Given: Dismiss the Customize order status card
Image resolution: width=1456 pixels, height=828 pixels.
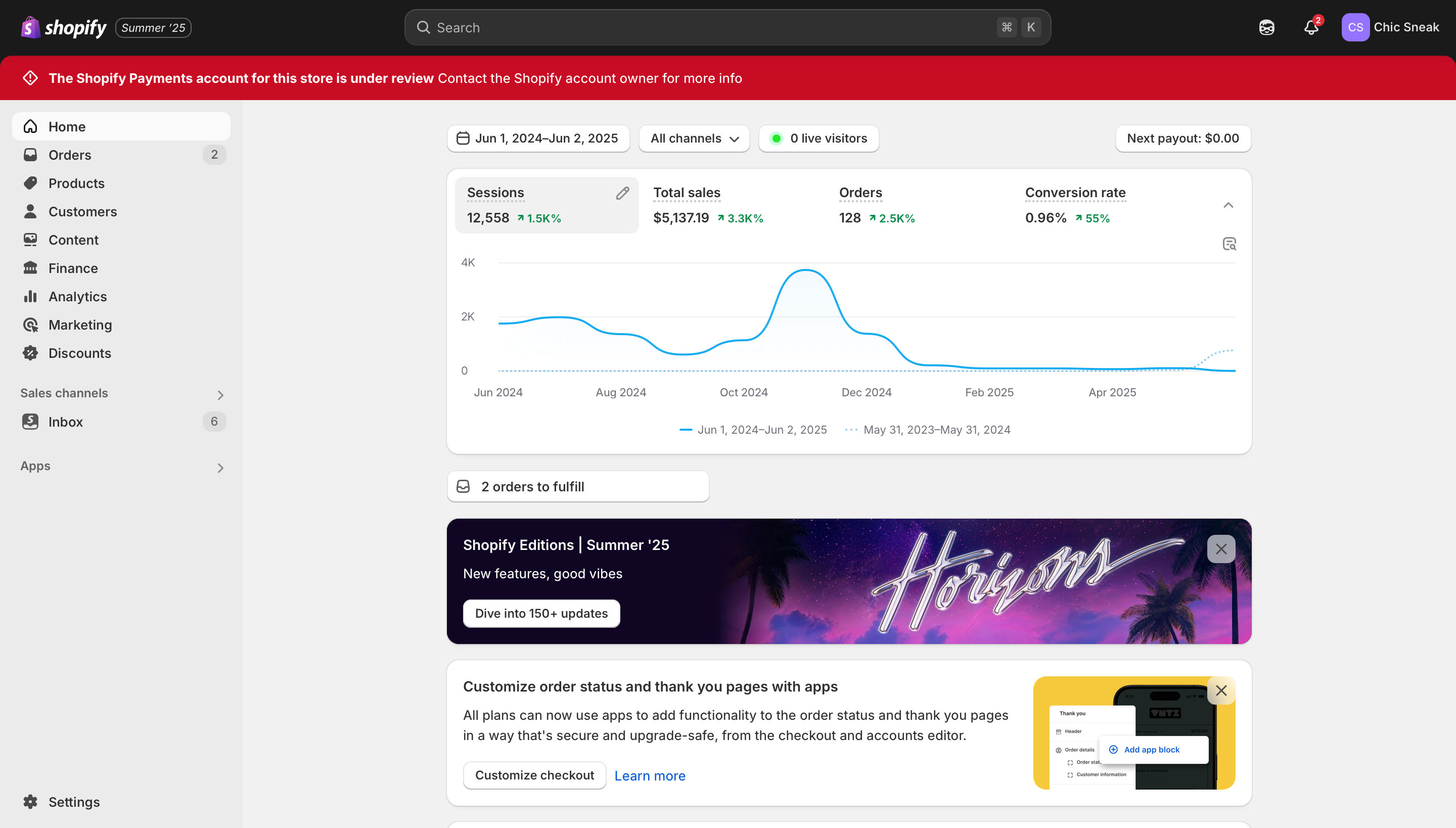Looking at the screenshot, I should 1221,691.
